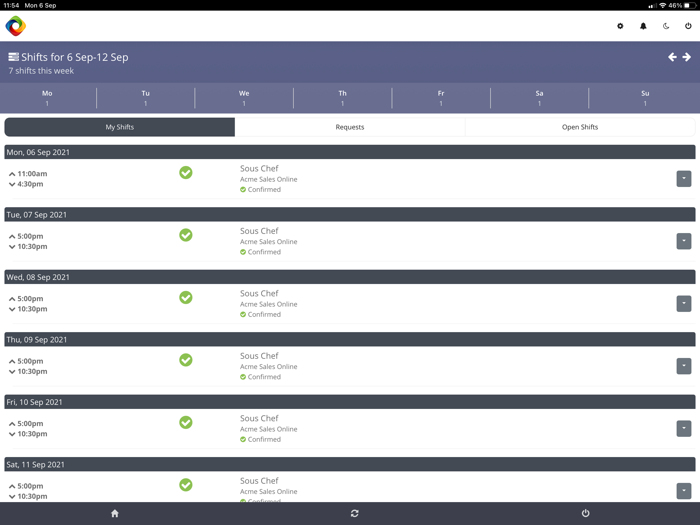Click 5:00pm start time on Tuesday
The height and width of the screenshot is (525, 700).
tap(30, 236)
